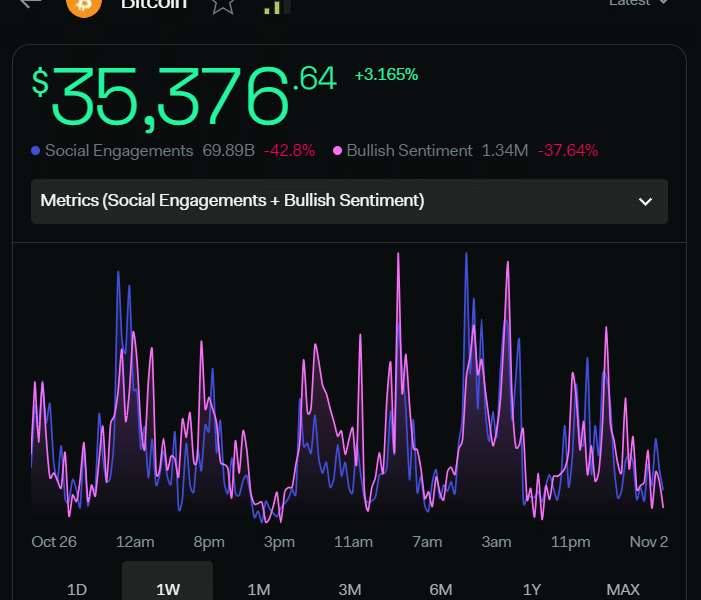Screen dimensions: 701x600
Task: Select the MAX time range tab
Action: [x=623, y=588]
